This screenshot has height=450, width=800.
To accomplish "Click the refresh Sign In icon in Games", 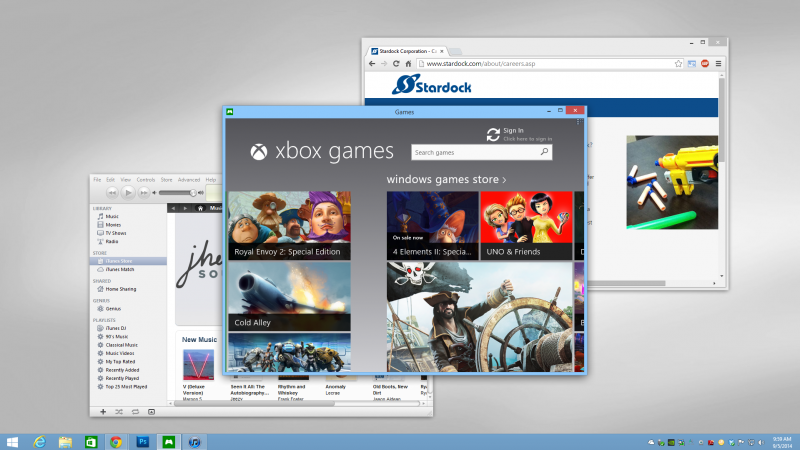I will click(493, 135).
